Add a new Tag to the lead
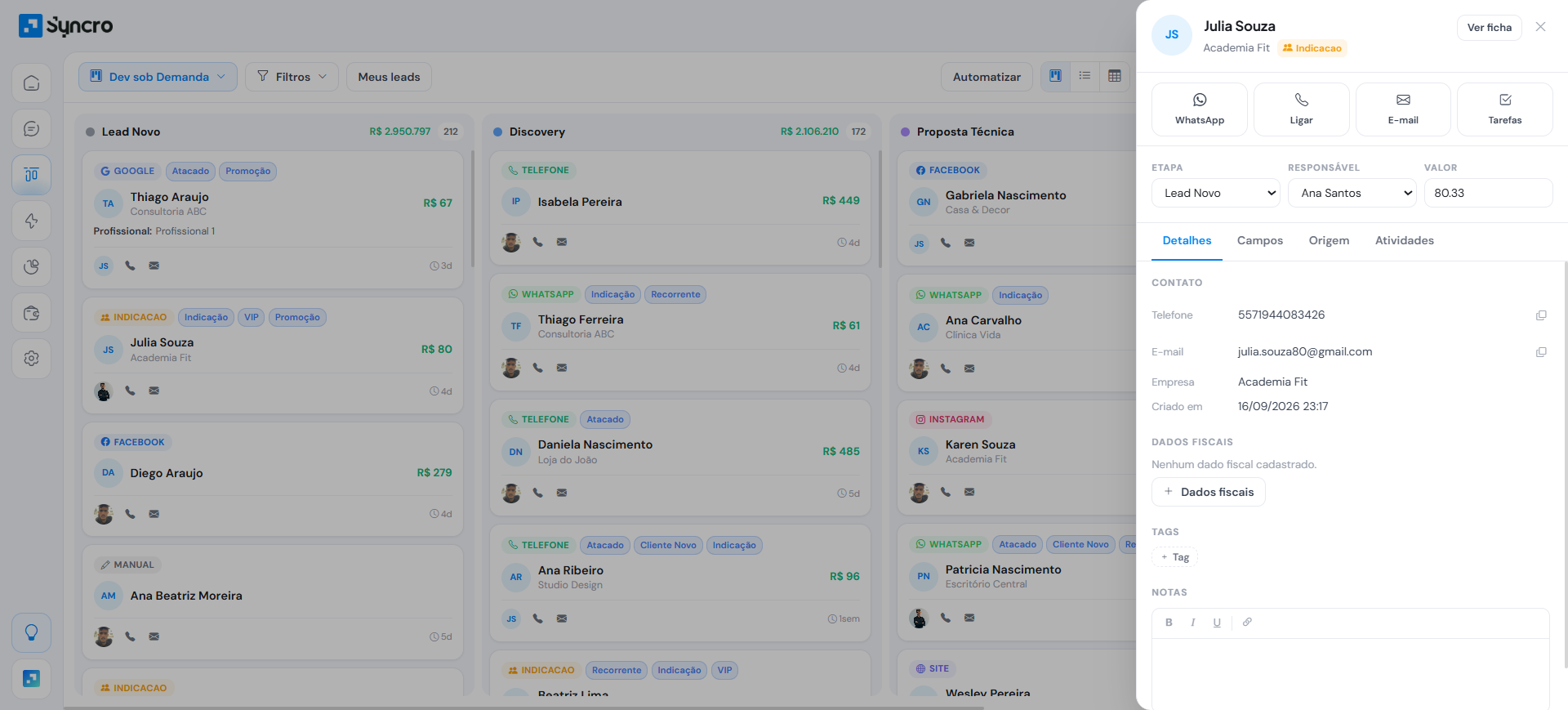The height and width of the screenshot is (710, 1568). (1174, 557)
